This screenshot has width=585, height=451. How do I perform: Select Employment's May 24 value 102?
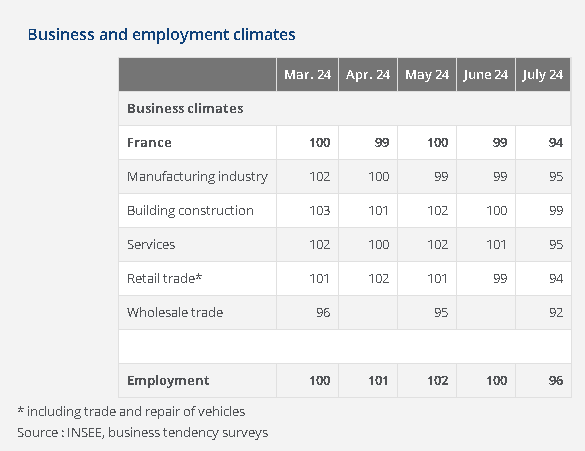438,380
